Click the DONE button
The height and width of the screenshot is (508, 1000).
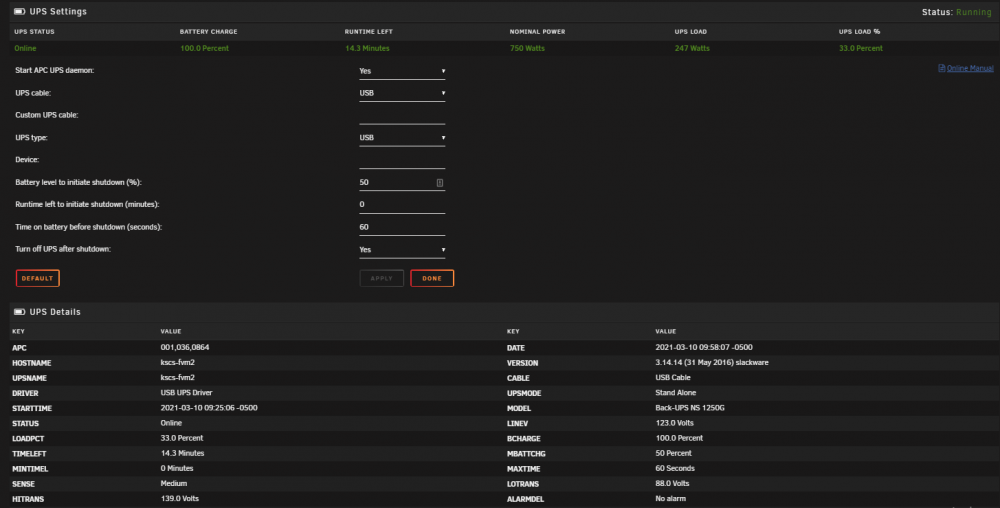point(432,278)
